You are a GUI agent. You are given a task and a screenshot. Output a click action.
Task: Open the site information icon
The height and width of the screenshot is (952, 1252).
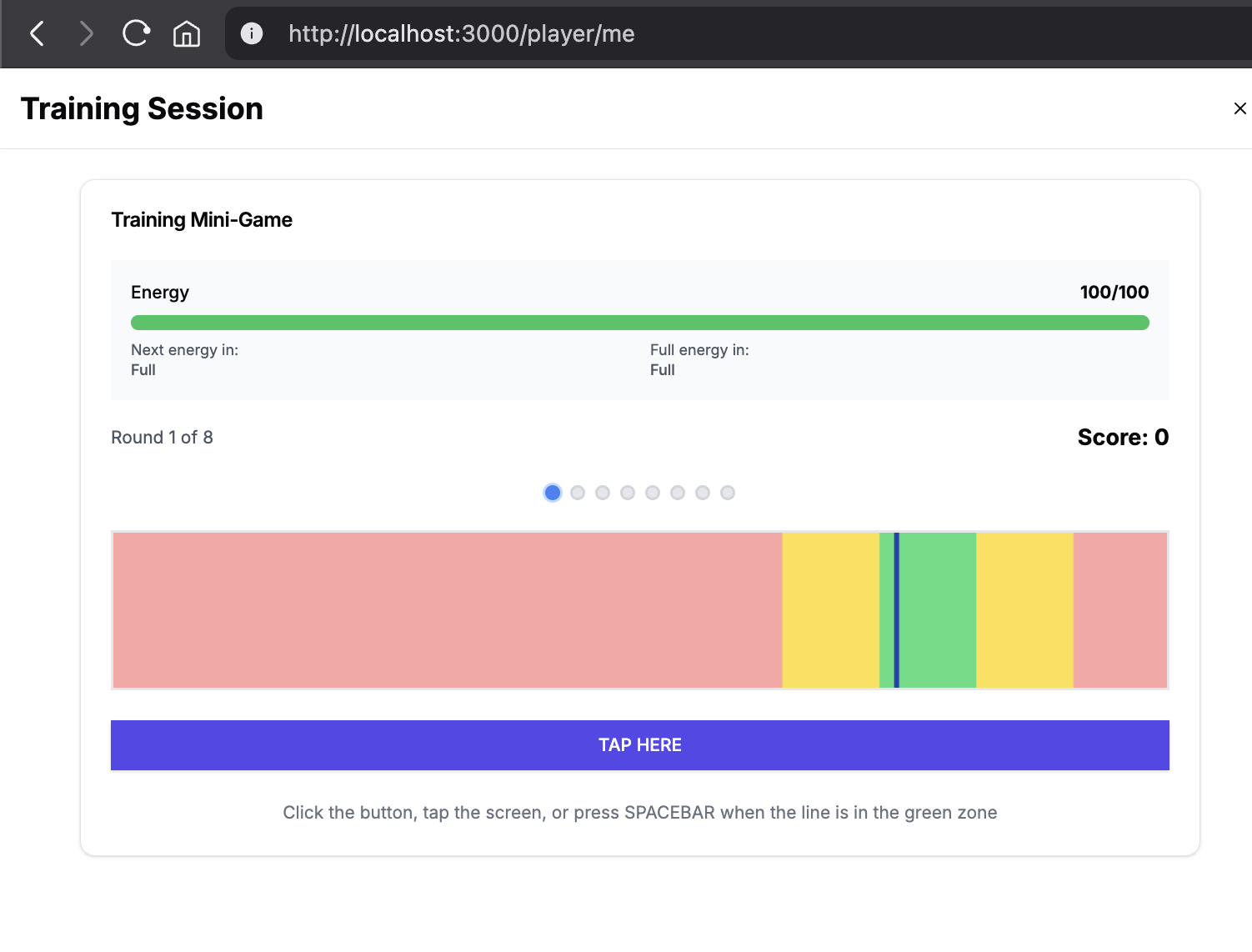251,34
